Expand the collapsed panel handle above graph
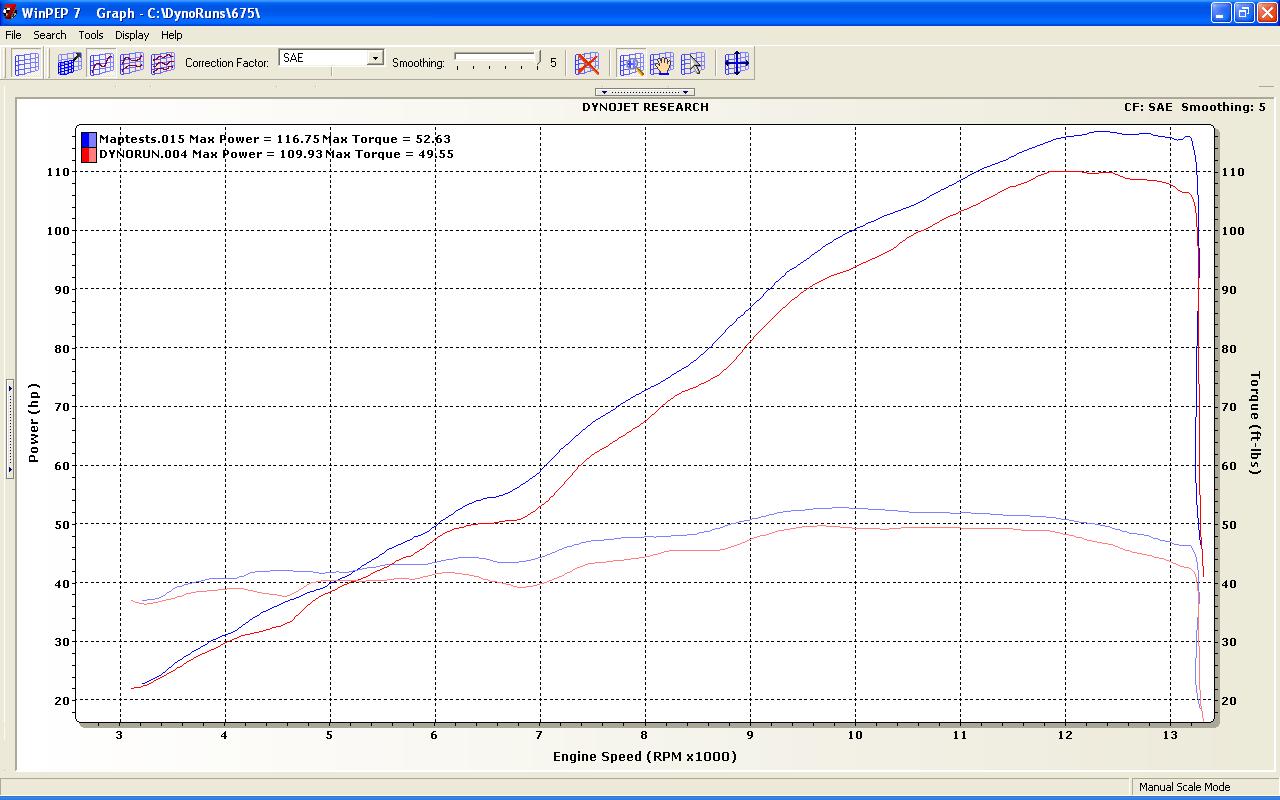 coord(644,92)
